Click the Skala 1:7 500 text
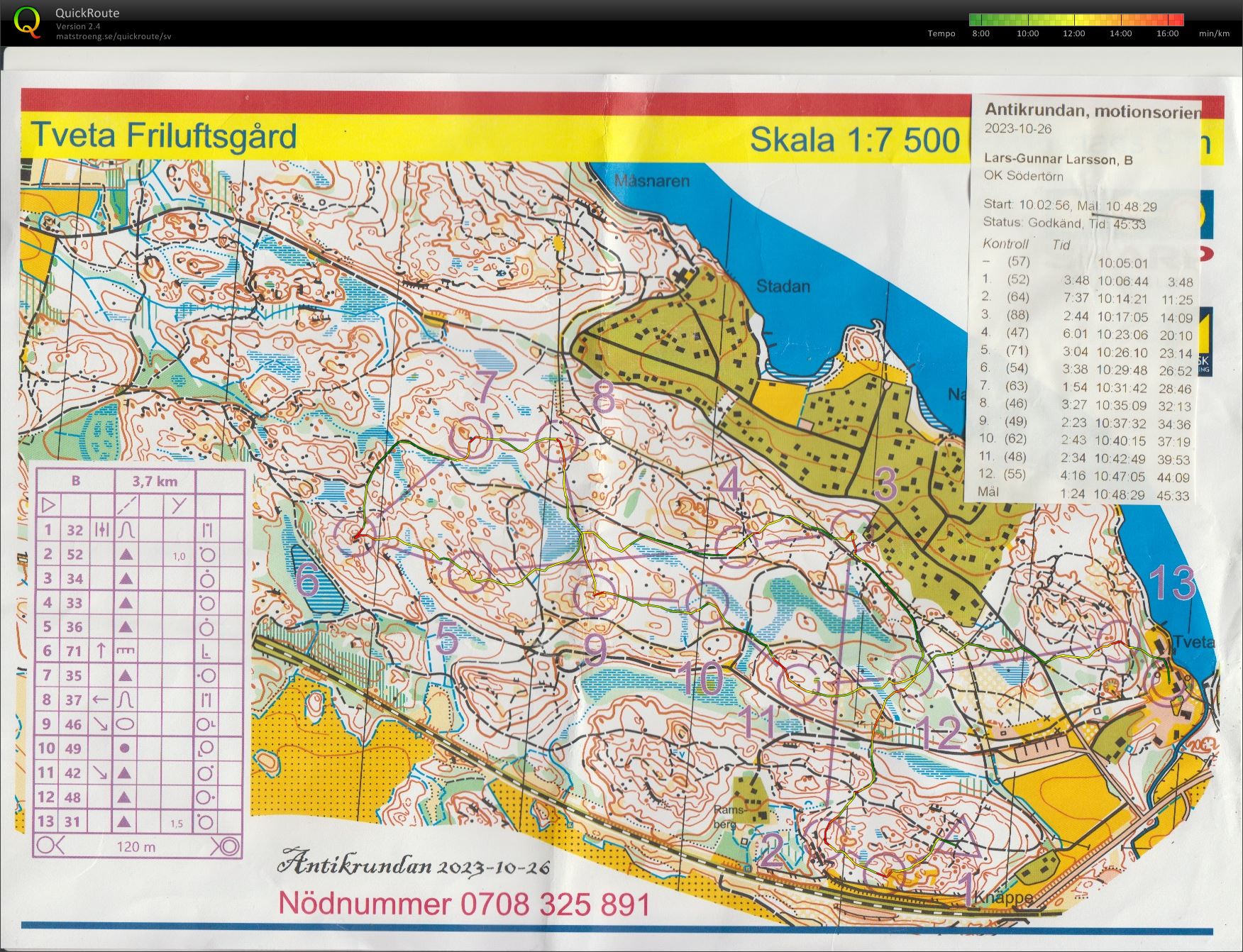 pyautogui.click(x=855, y=139)
